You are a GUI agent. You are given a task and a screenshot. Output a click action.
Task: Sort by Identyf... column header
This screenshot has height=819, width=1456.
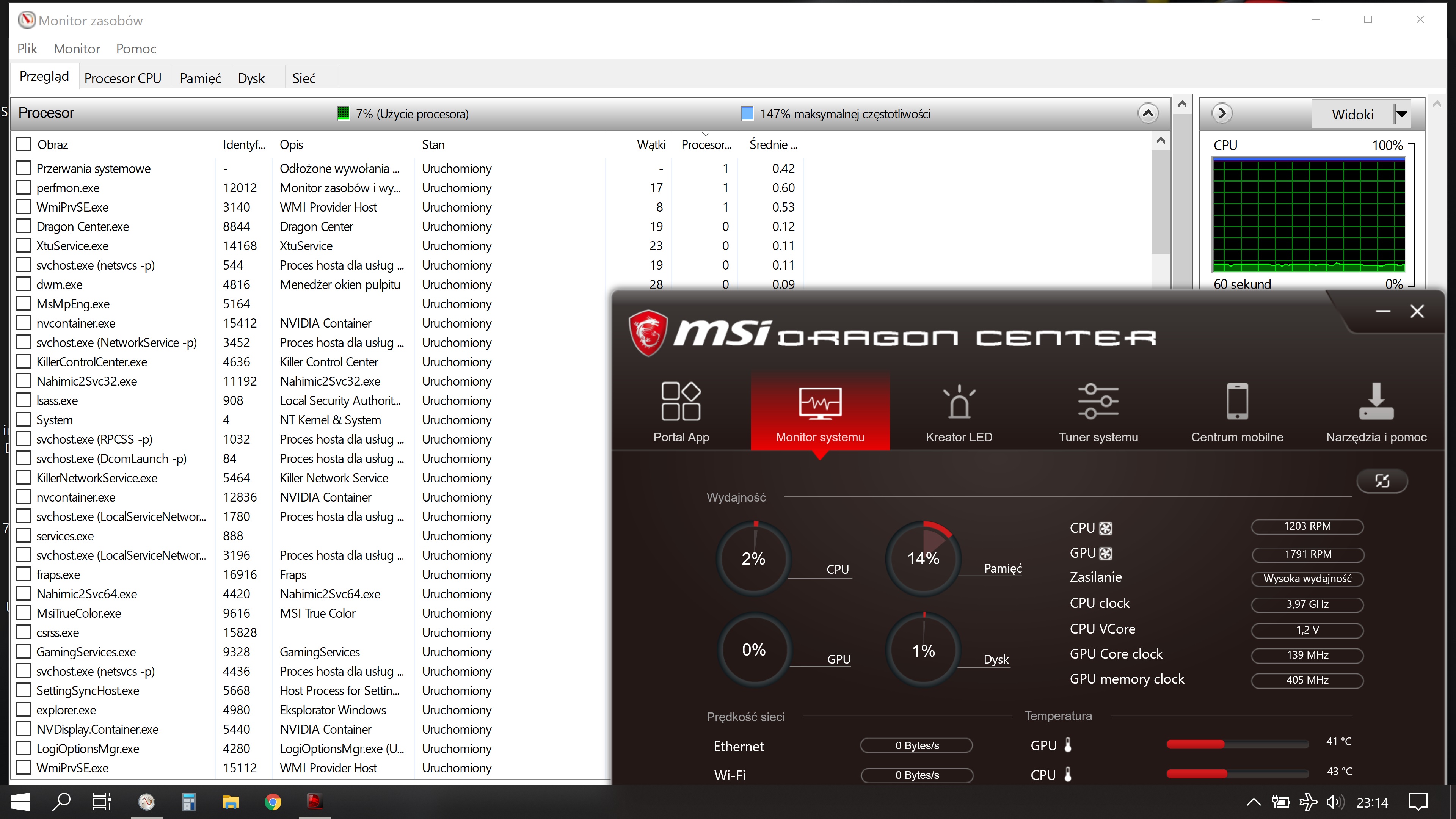pos(243,145)
